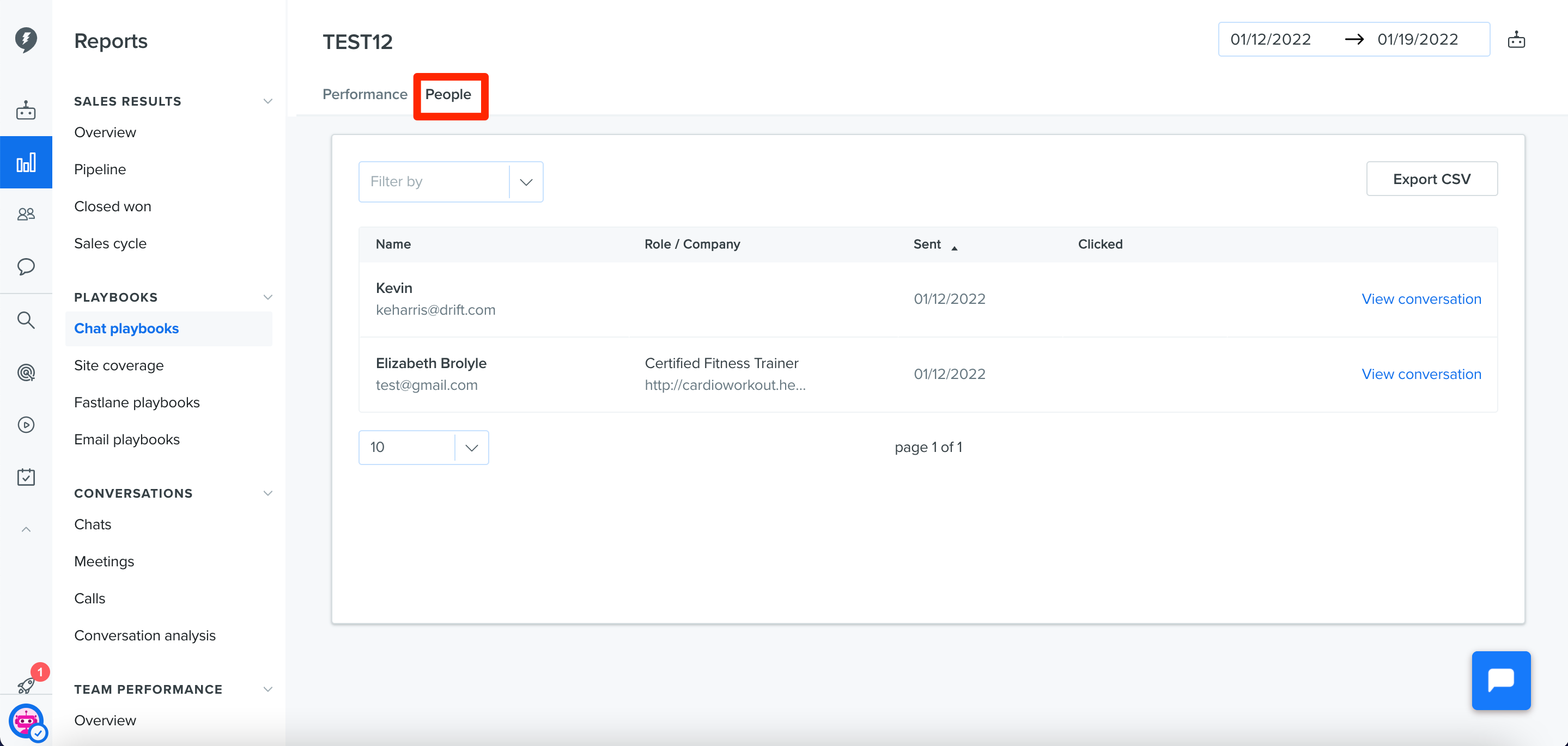Image resolution: width=1568 pixels, height=746 pixels.
Task: Go to Site coverage report
Action: click(x=119, y=365)
